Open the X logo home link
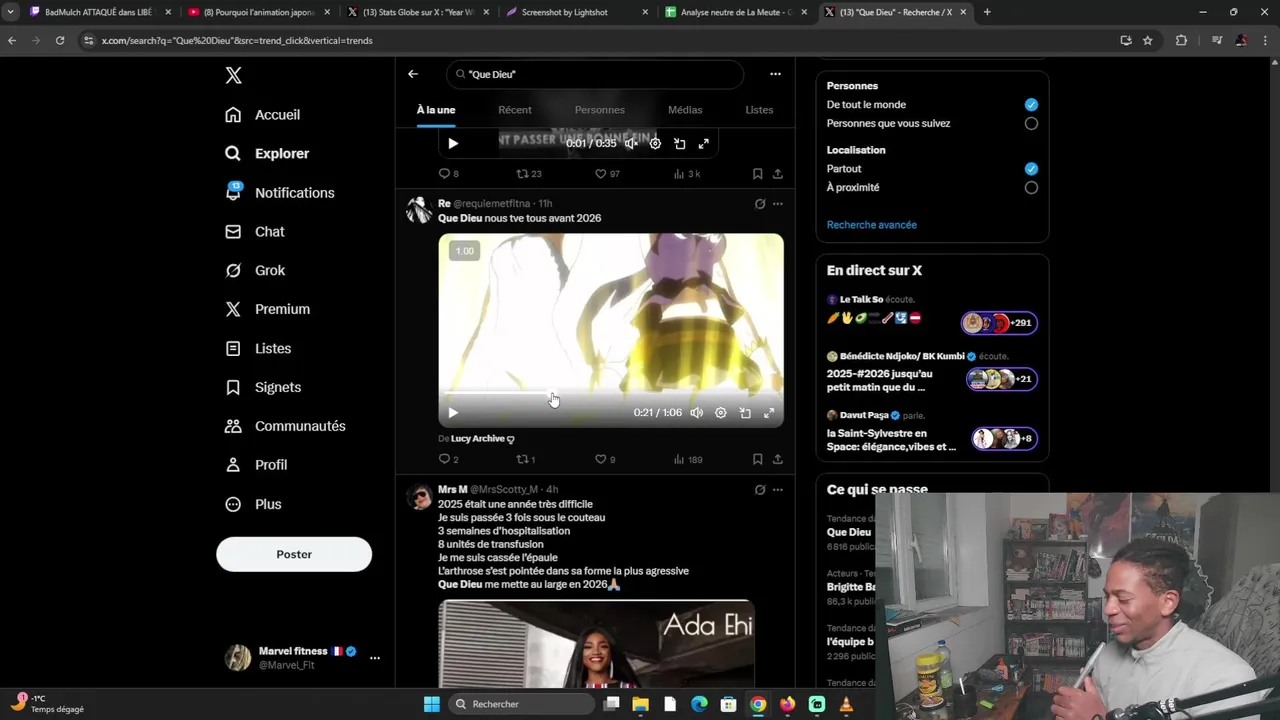 point(233,76)
